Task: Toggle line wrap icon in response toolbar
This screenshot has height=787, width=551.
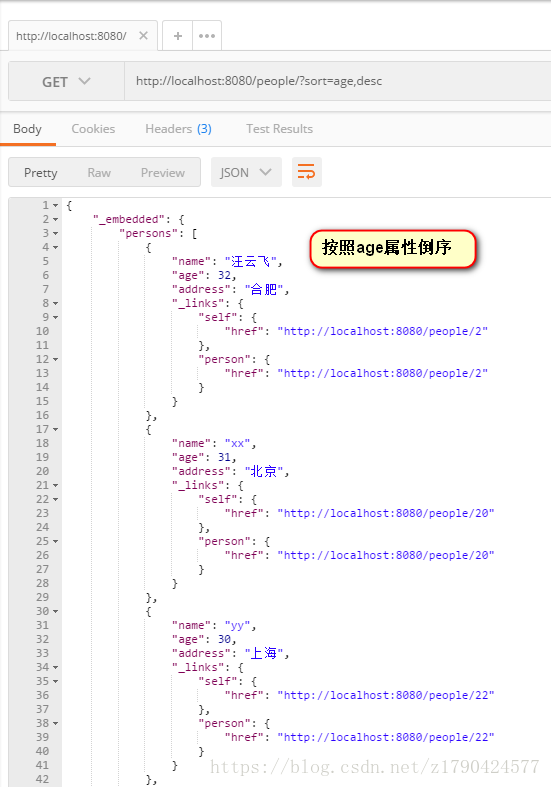Action: tap(307, 172)
